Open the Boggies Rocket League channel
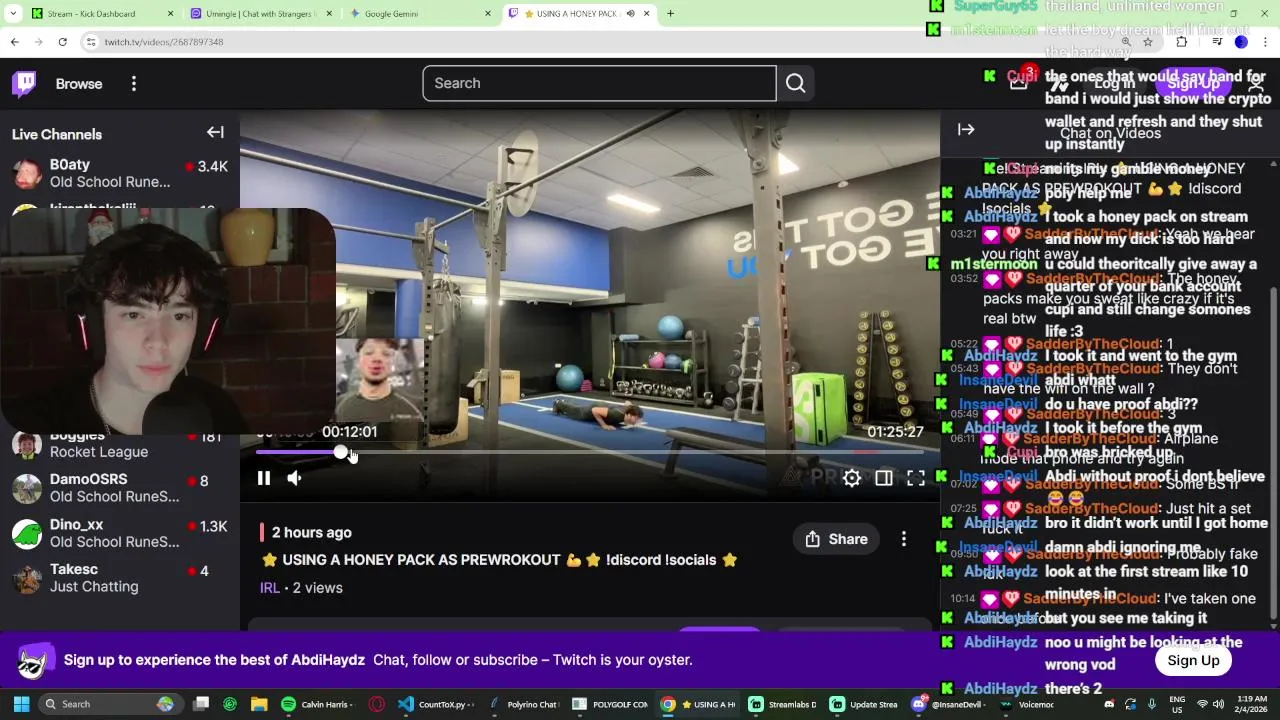This screenshot has width=1280, height=720. tap(120, 443)
